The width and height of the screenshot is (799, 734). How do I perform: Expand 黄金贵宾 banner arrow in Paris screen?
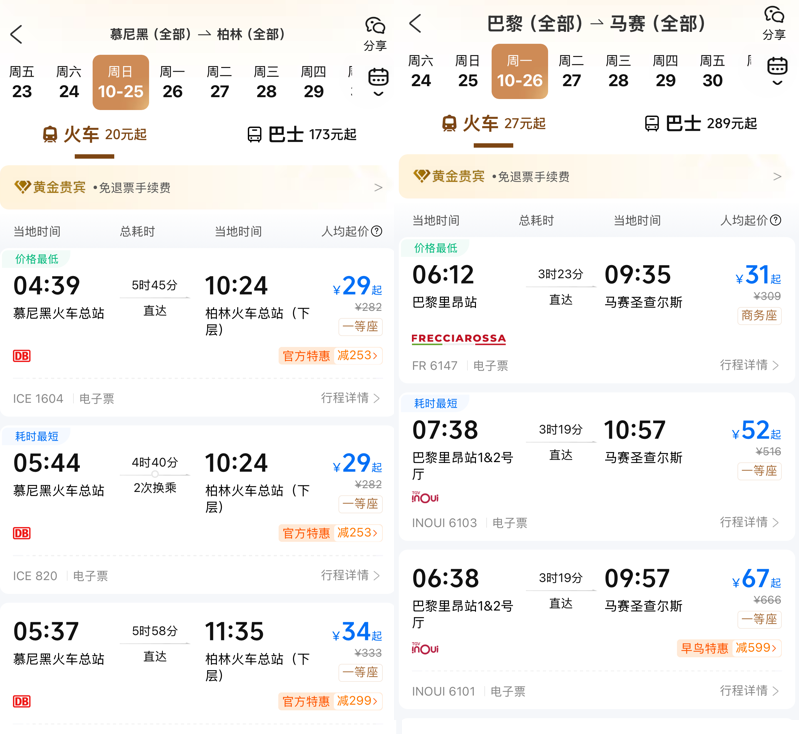click(777, 176)
